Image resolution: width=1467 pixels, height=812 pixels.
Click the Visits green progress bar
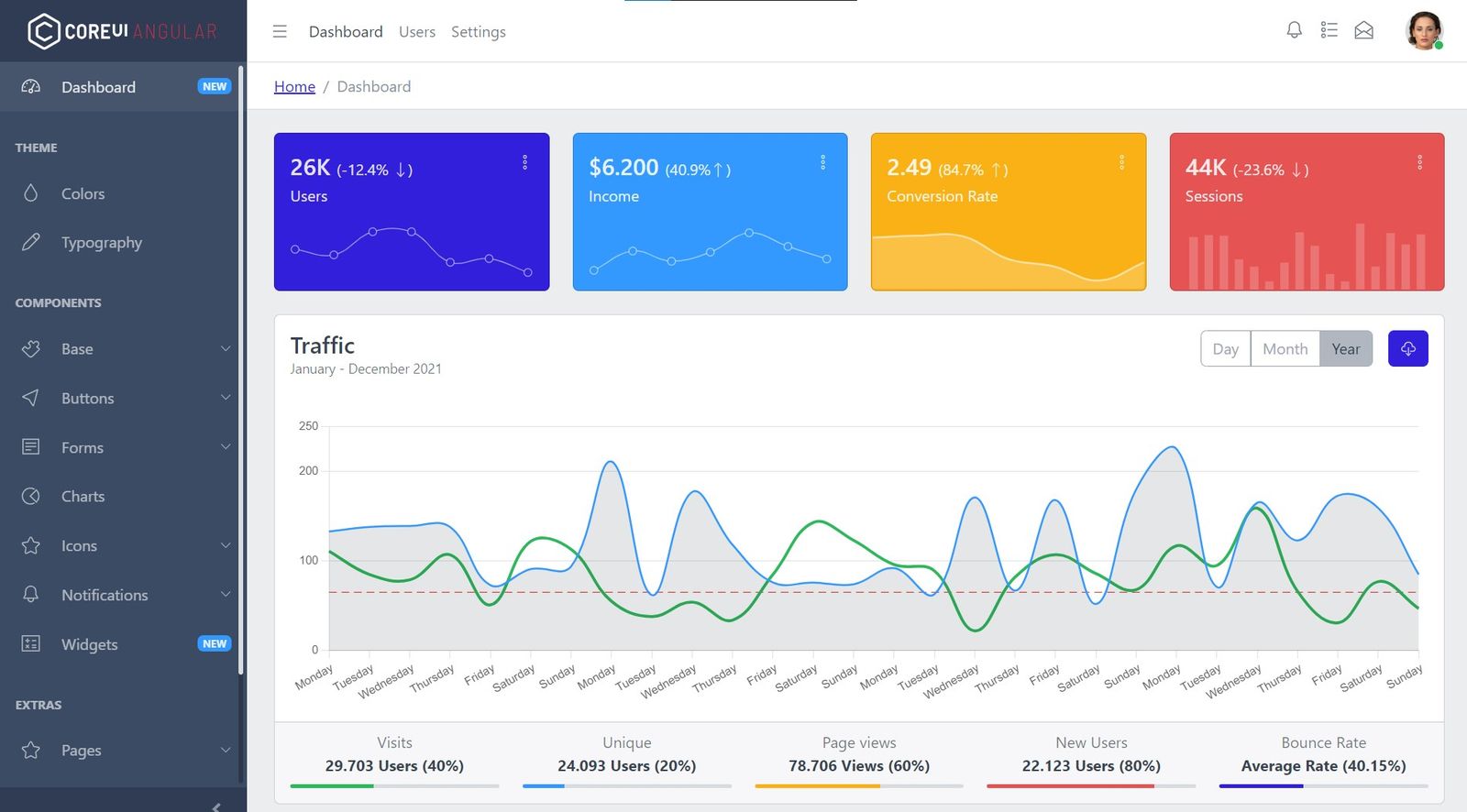click(x=332, y=785)
